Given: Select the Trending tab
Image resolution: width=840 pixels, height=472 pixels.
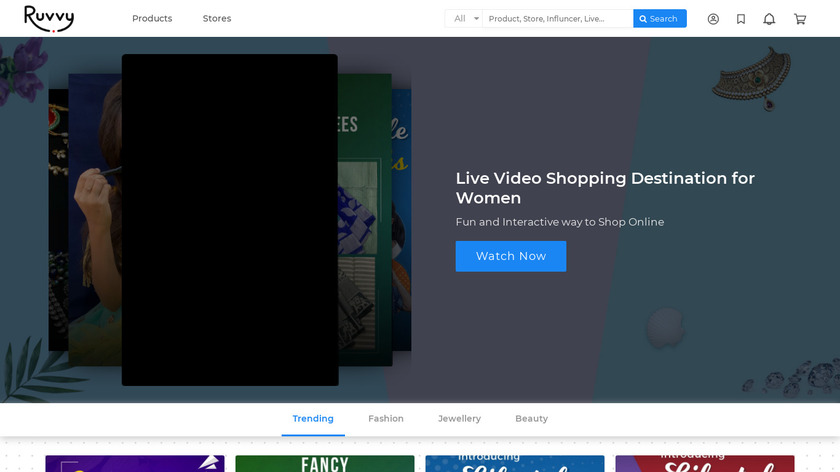Looking at the screenshot, I should (x=313, y=419).
